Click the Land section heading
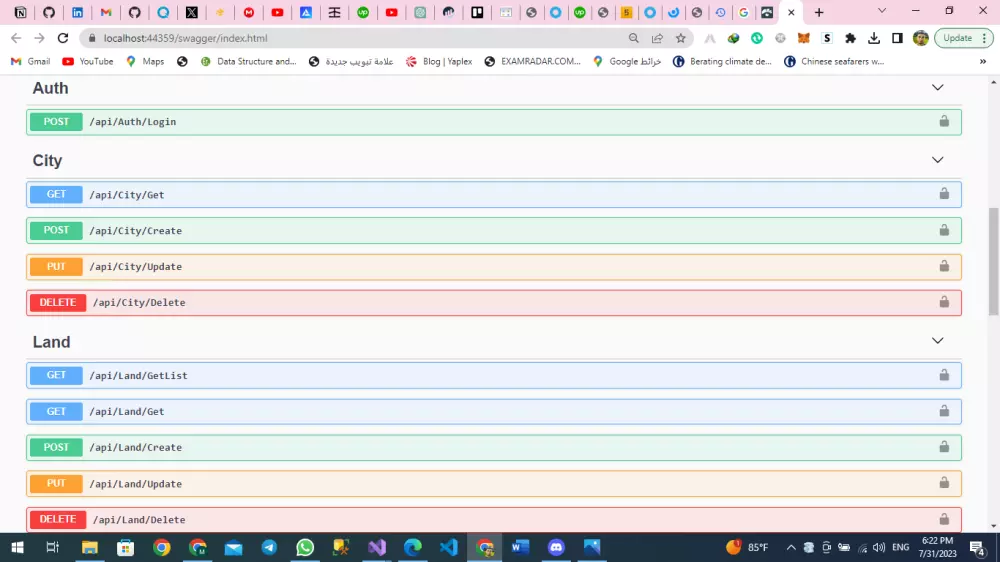Image resolution: width=1000 pixels, height=562 pixels. (x=51, y=342)
